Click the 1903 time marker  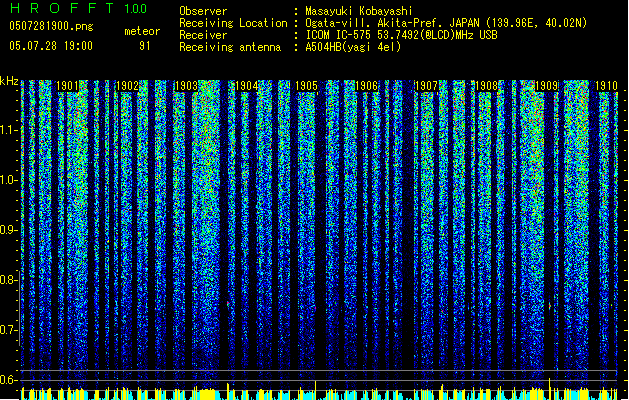pos(187,86)
